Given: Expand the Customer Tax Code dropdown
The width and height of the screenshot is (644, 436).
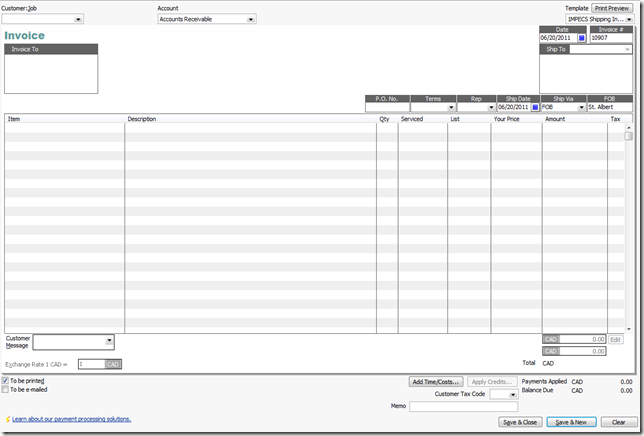Looking at the screenshot, I should 513,395.
